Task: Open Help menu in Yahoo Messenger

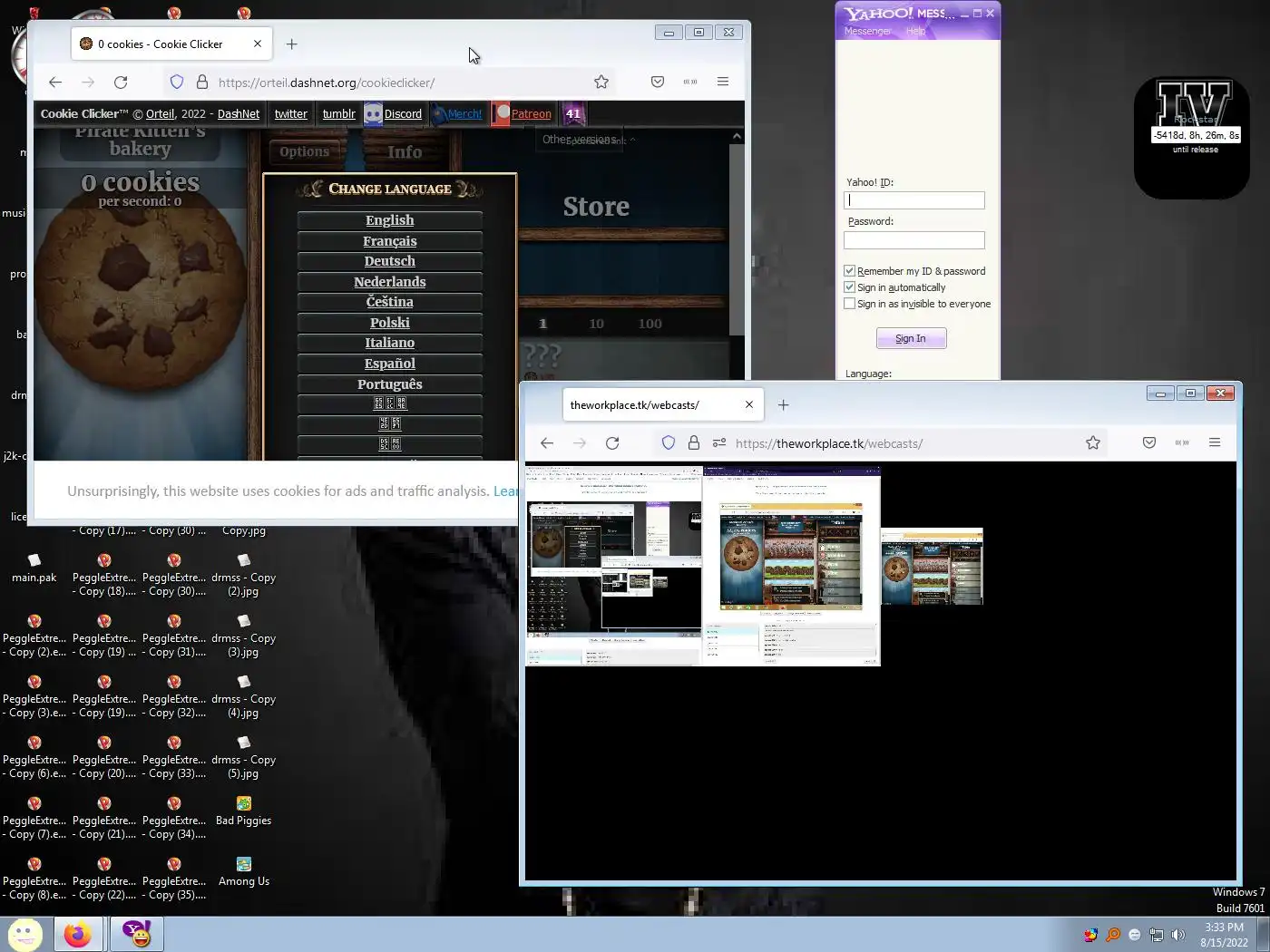Action: pos(915,31)
